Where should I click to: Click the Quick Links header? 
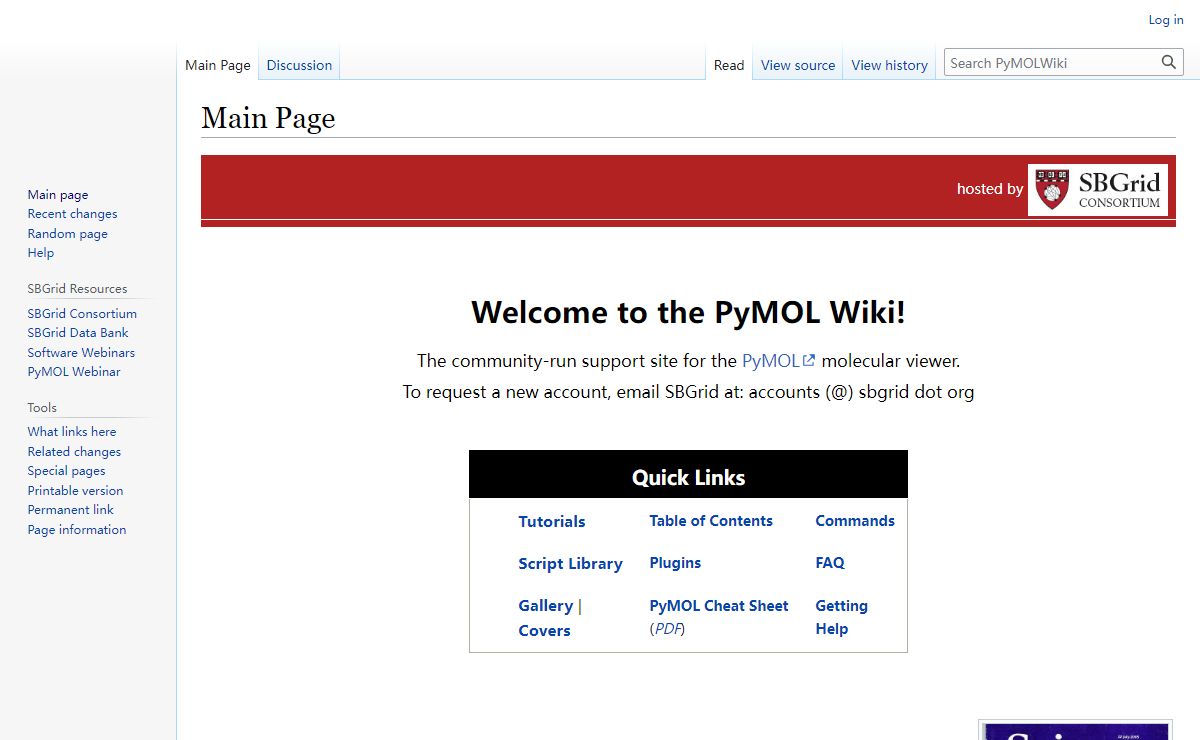(x=688, y=478)
